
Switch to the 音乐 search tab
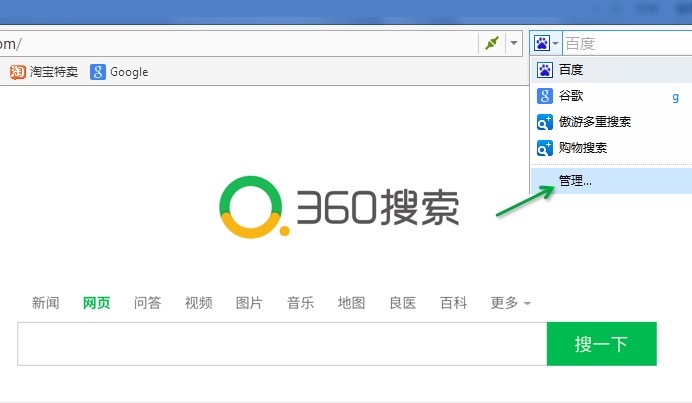(x=301, y=303)
